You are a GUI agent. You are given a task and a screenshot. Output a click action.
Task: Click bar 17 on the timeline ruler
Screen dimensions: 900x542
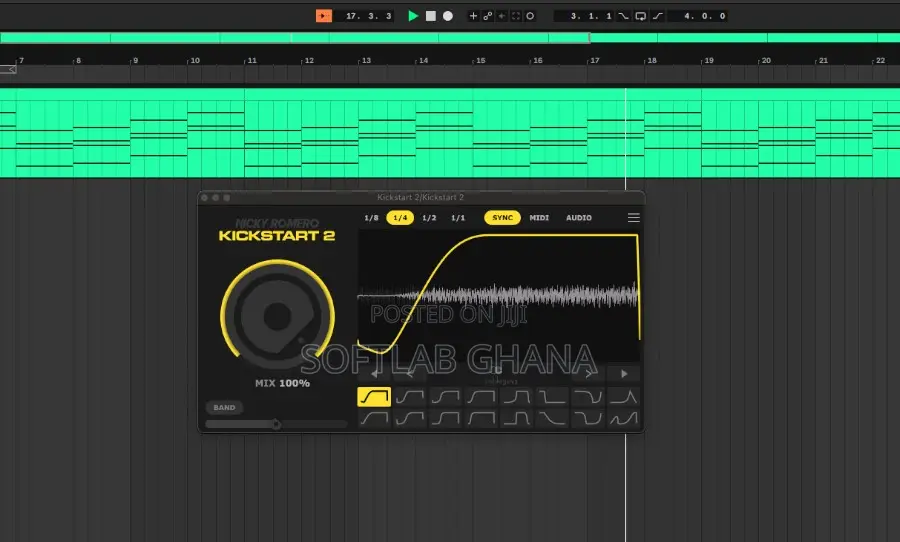(595, 60)
